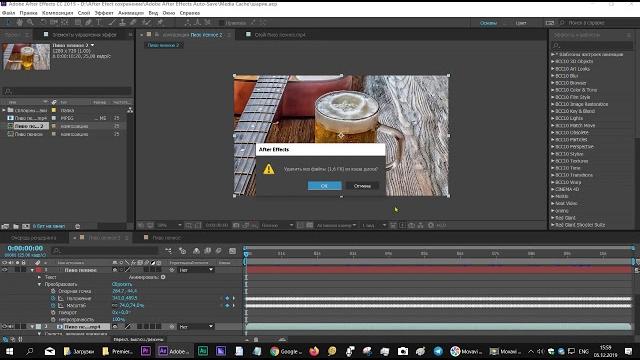Viewport: 640px width, 360px height.
Task: Select the Hand tool in the toolbar
Action: point(20,23)
